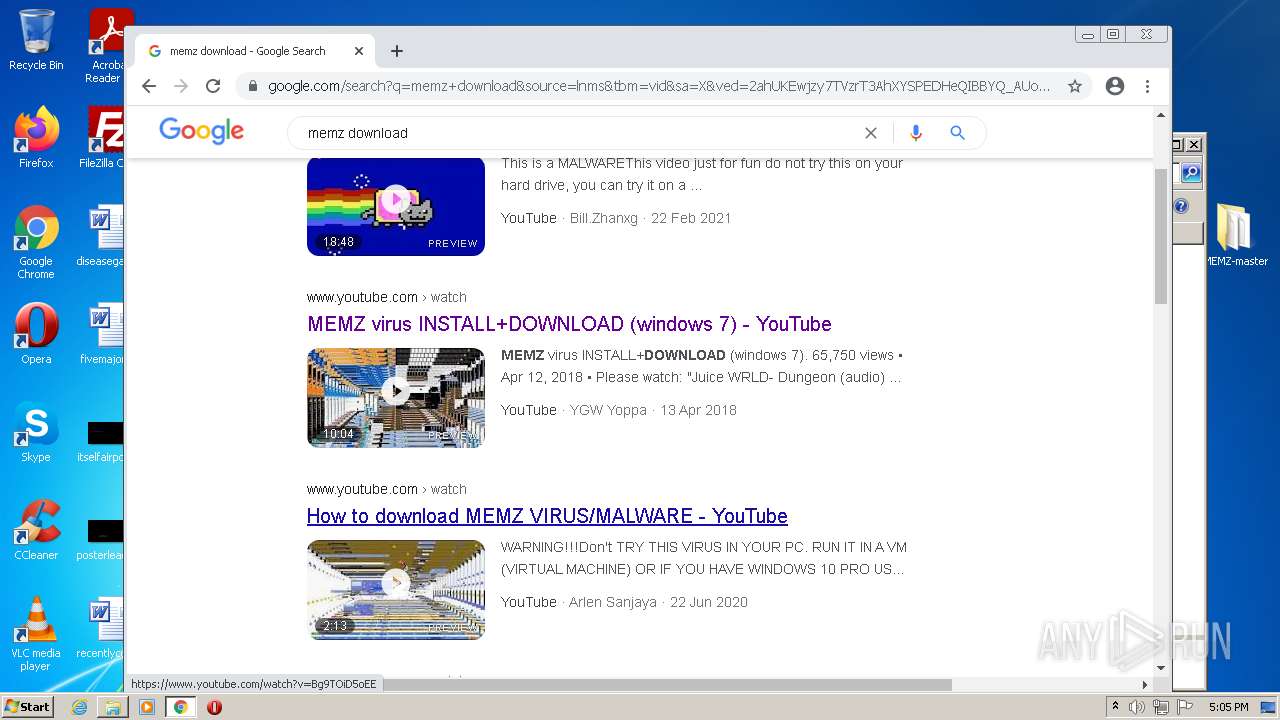
Task: Click Arlen Sanjaya channel text
Action: [613, 602]
